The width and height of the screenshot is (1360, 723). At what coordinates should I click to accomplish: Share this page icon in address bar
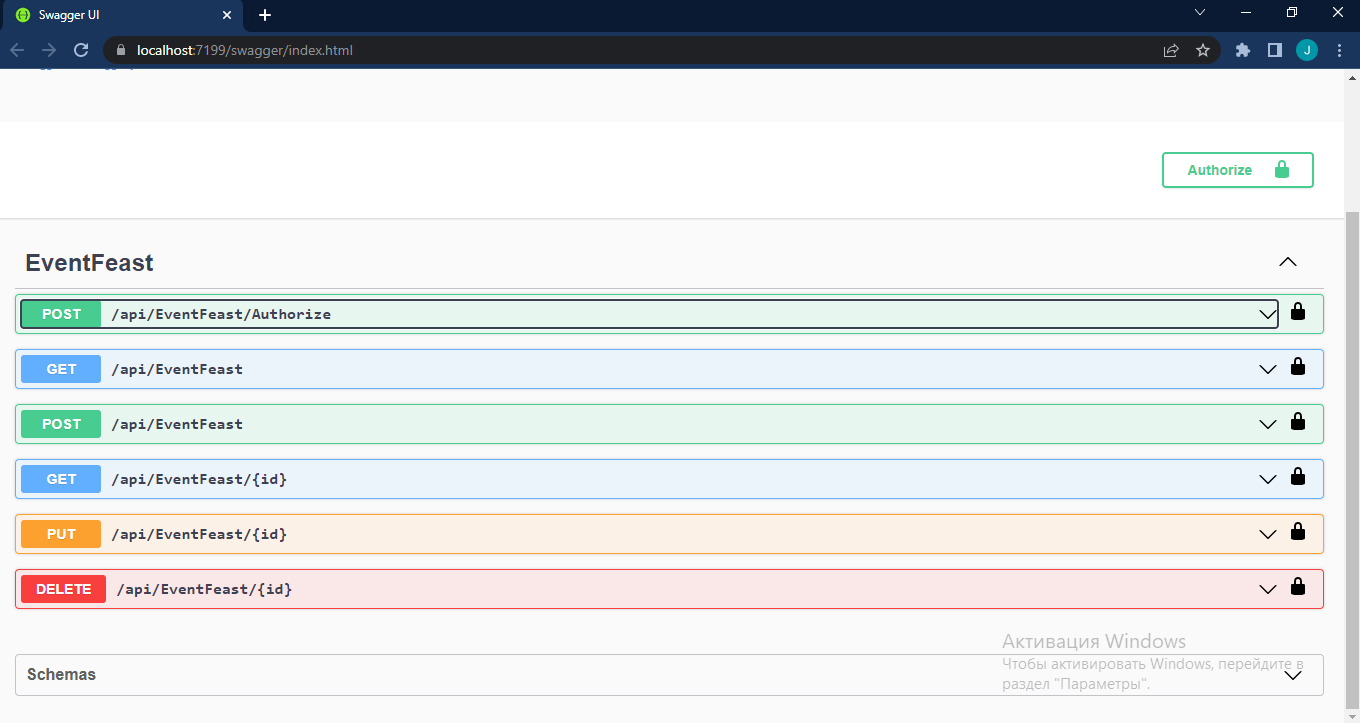tap(1171, 50)
